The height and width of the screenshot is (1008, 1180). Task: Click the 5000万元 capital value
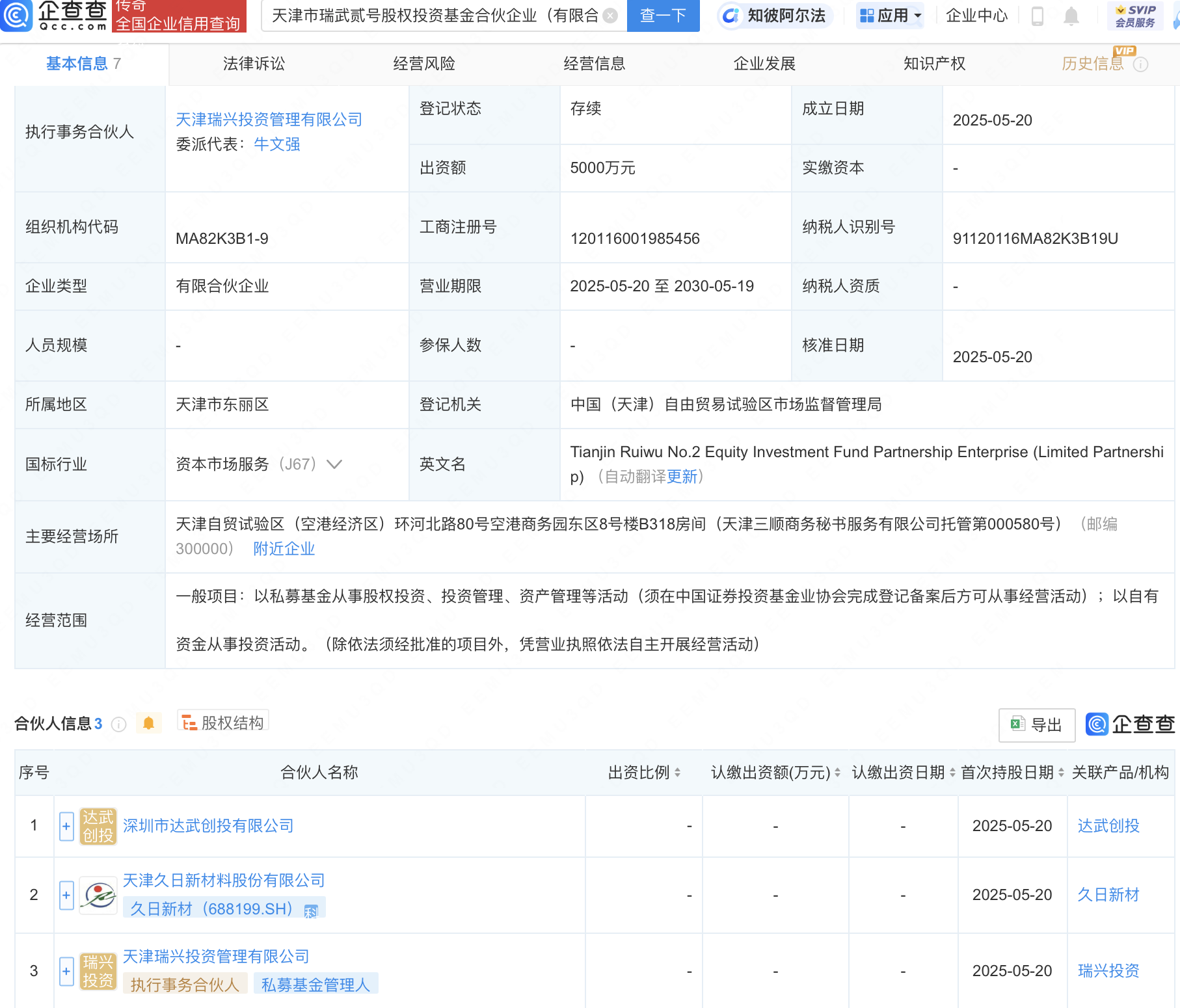click(x=602, y=168)
